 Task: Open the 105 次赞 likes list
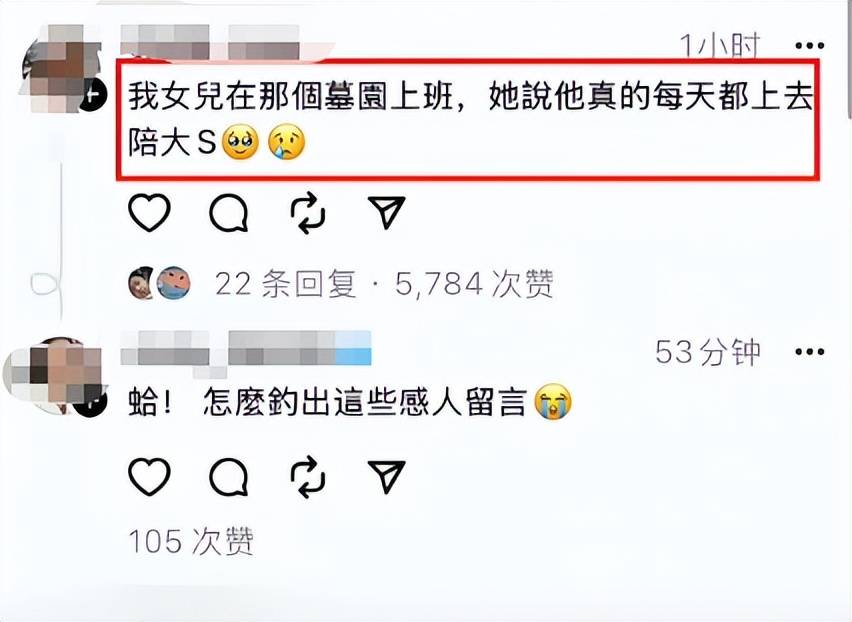(191, 541)
